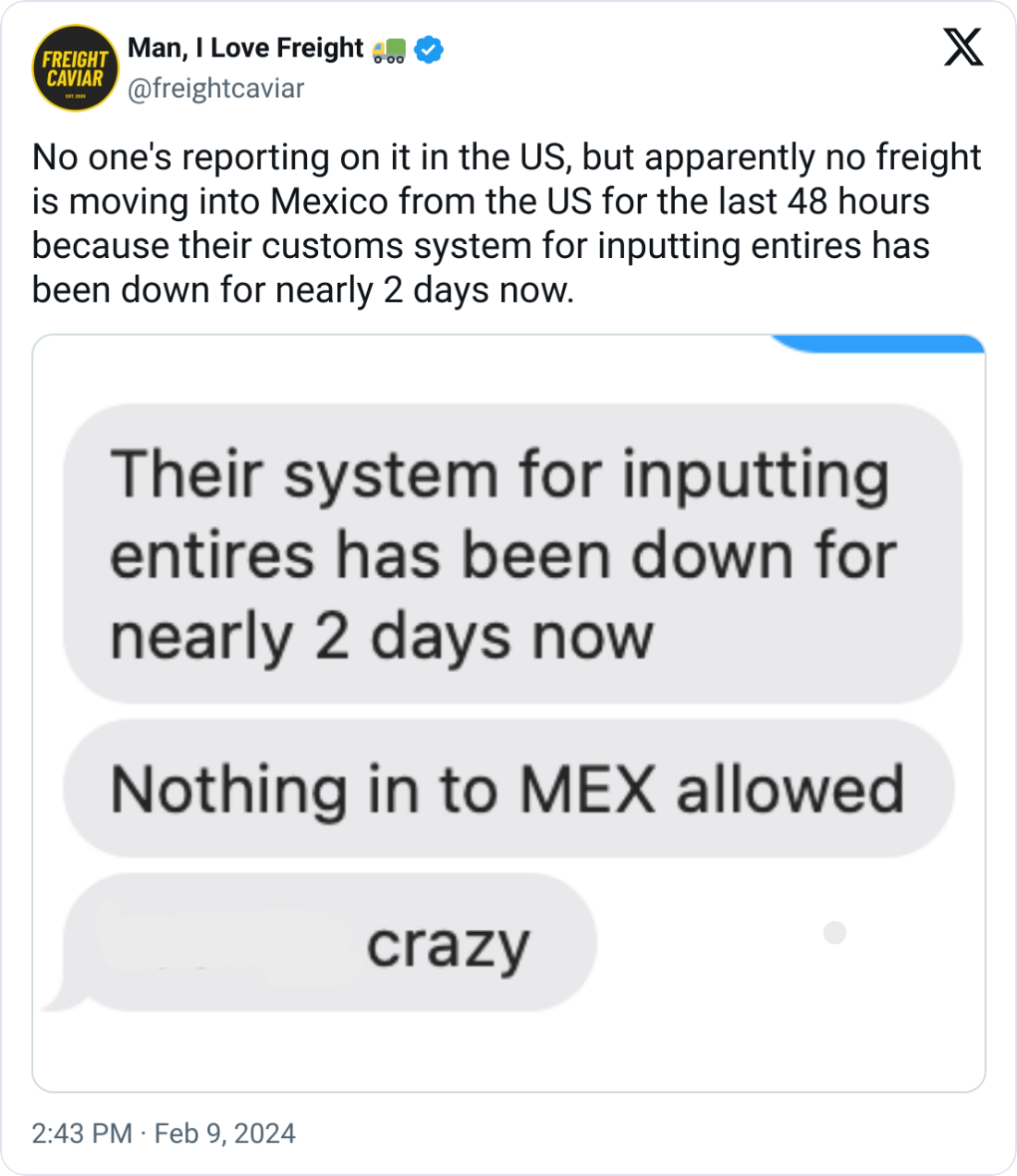Click the small gray dot in the screenshot
The height and width of the screenshot is (1176, 1017).
pyautogui.click(x=835, y=933)
